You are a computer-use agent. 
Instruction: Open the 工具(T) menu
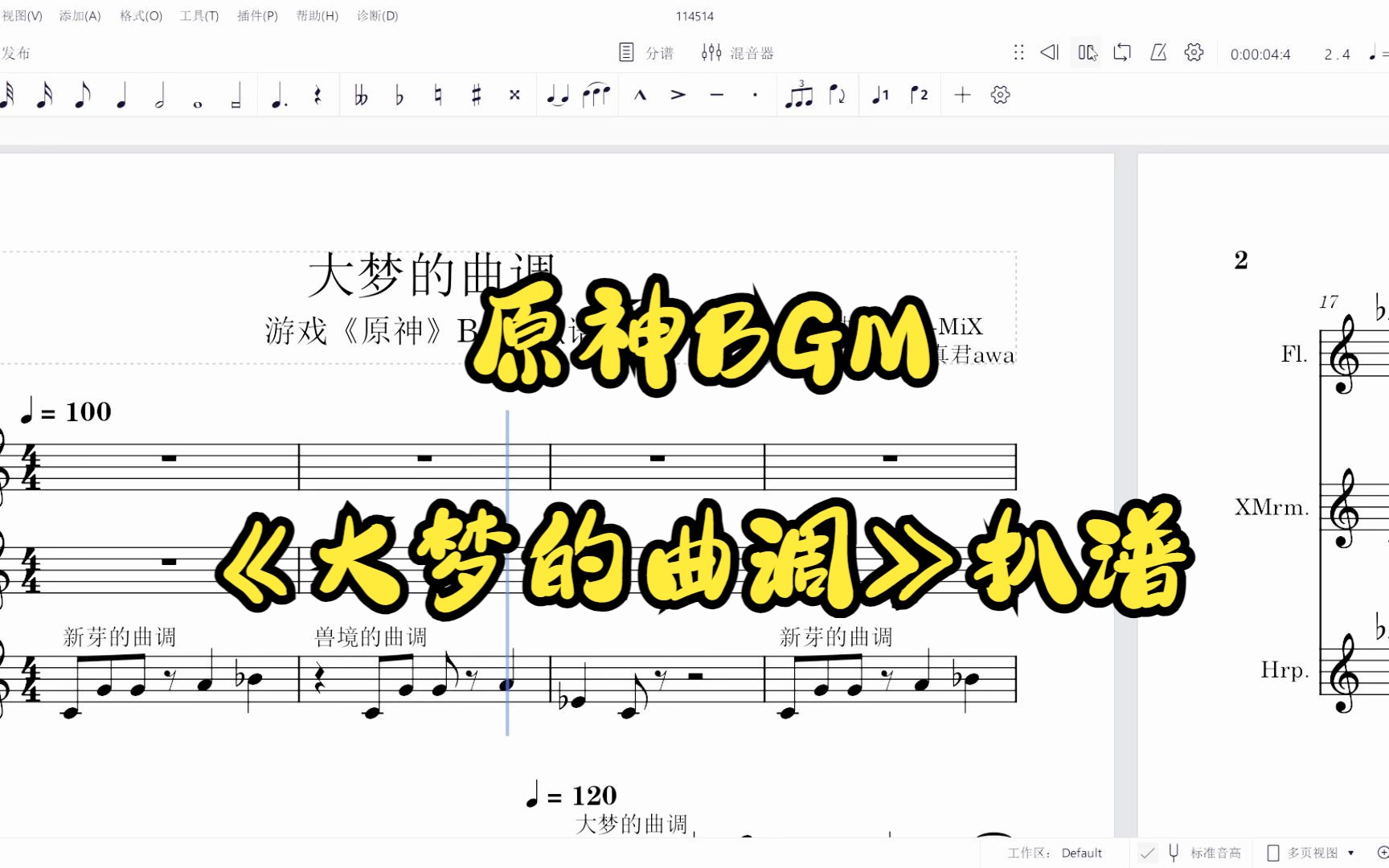(199, 16)
